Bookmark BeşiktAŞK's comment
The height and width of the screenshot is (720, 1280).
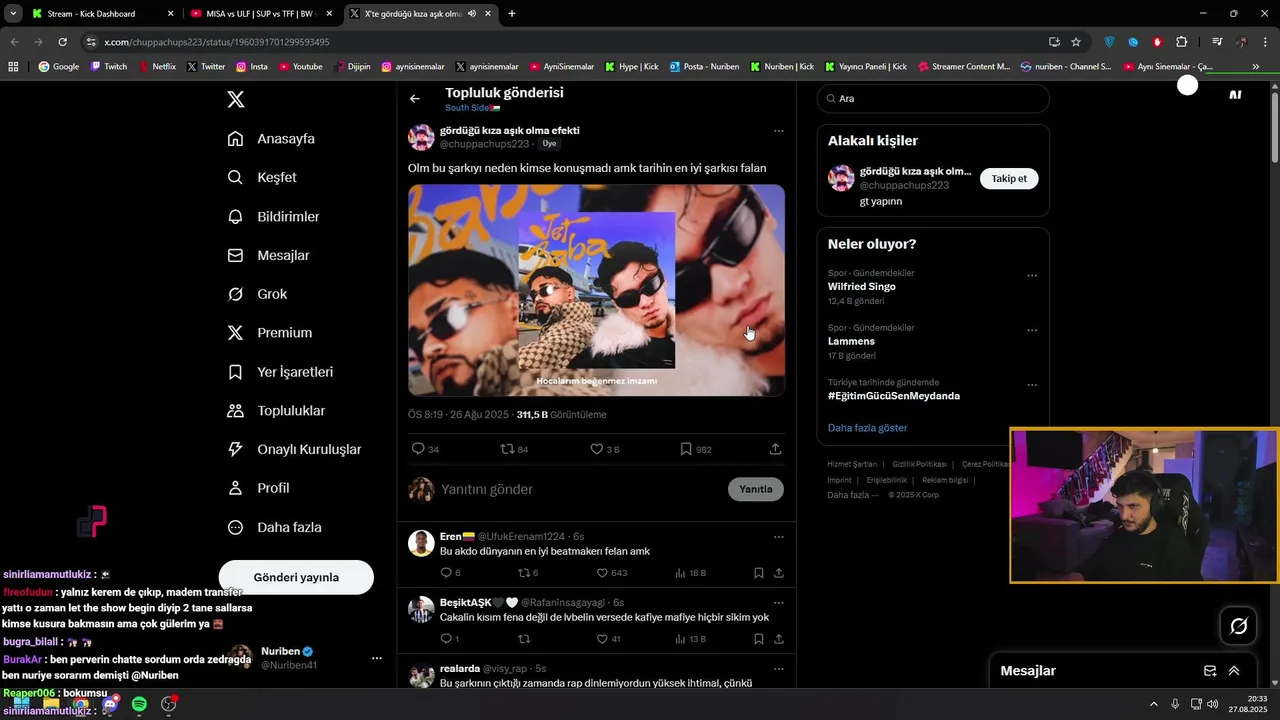758,639
